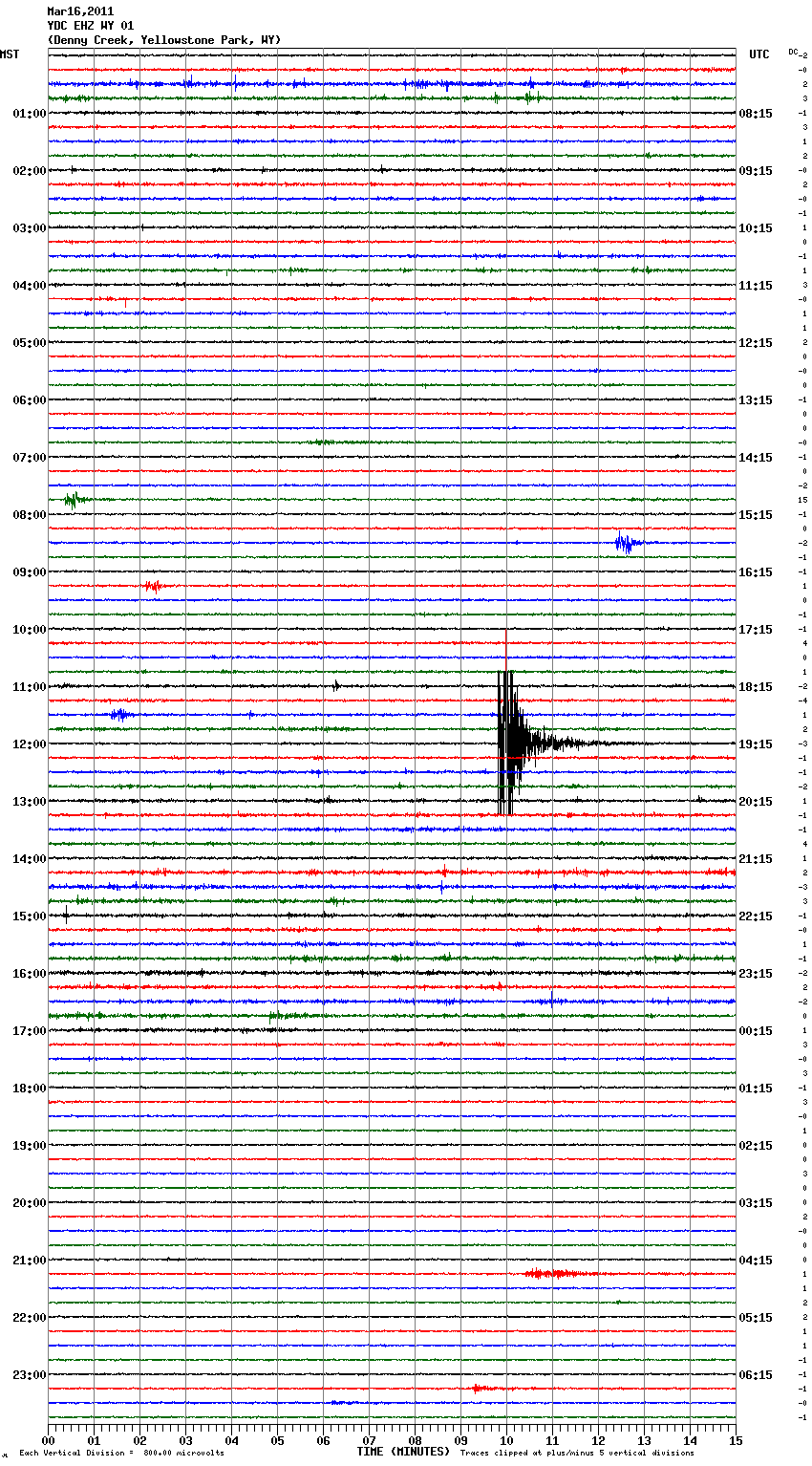812x1466 pixels.
Task: Select the 14:00 MST time label
Action: click(x=30, y=859)
